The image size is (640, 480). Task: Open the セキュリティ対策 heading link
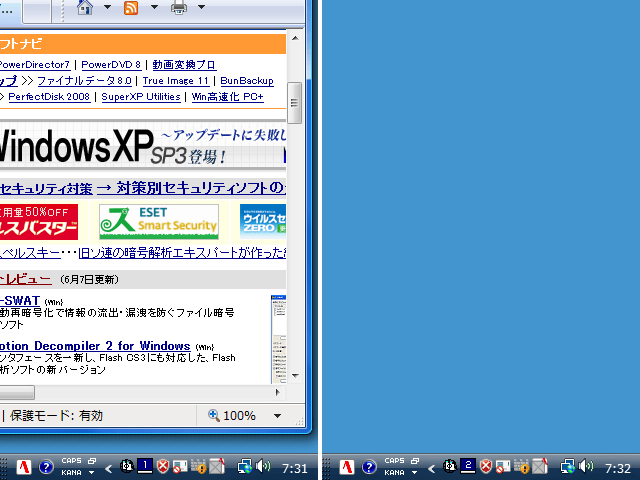(46, 188)
